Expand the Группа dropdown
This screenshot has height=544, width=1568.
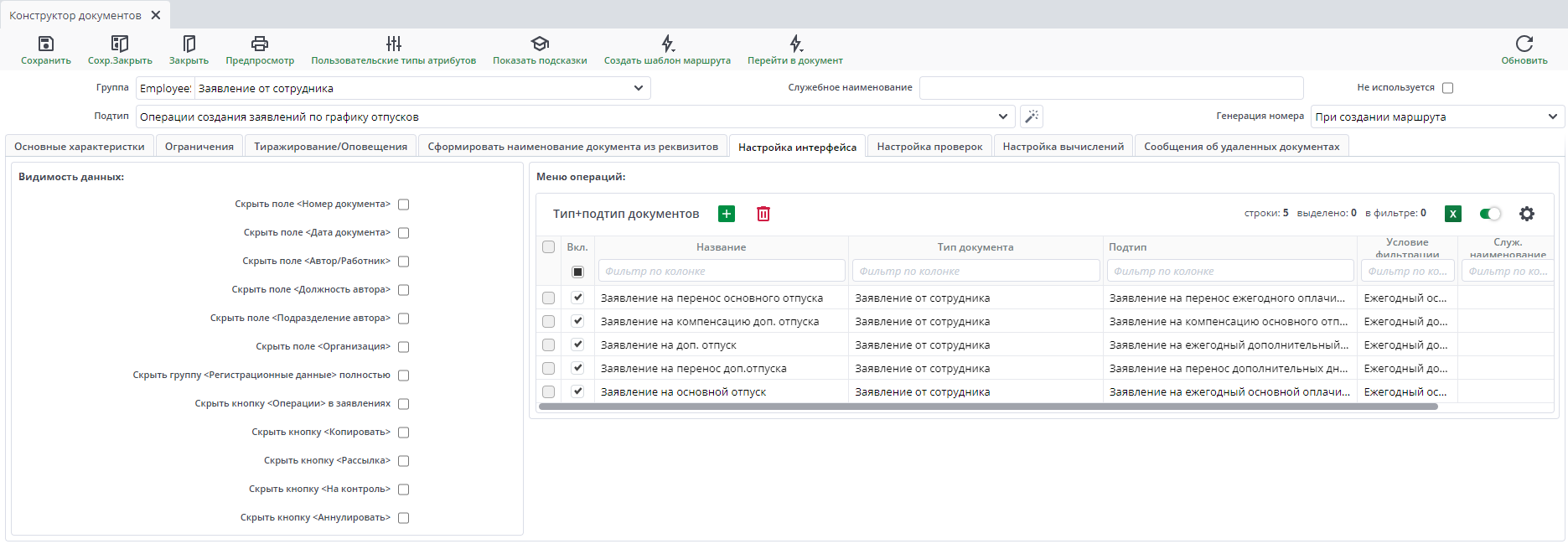pos(639,88)
